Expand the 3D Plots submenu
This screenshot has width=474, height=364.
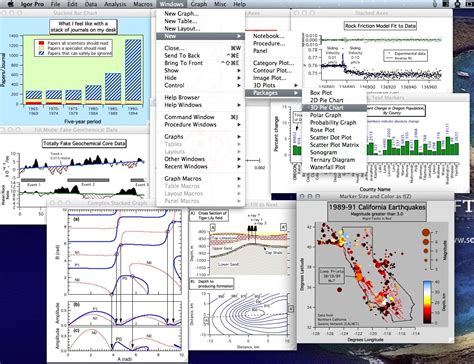click(273, 85)
